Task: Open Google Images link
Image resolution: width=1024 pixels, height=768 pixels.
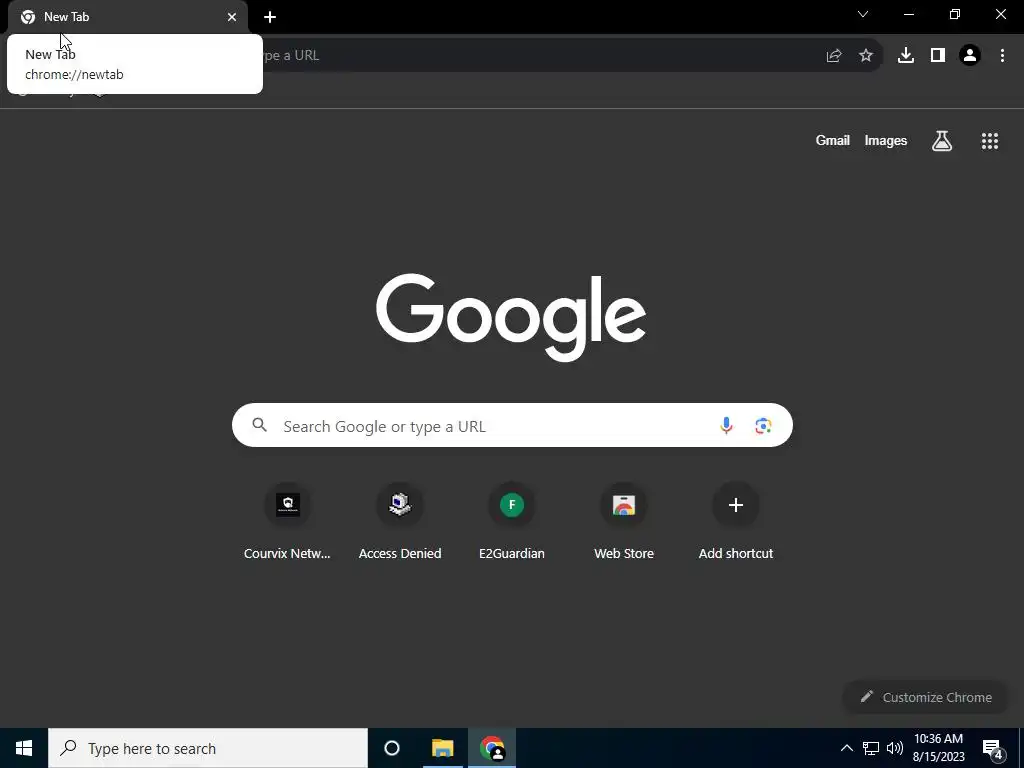Action: pos(886,140)
